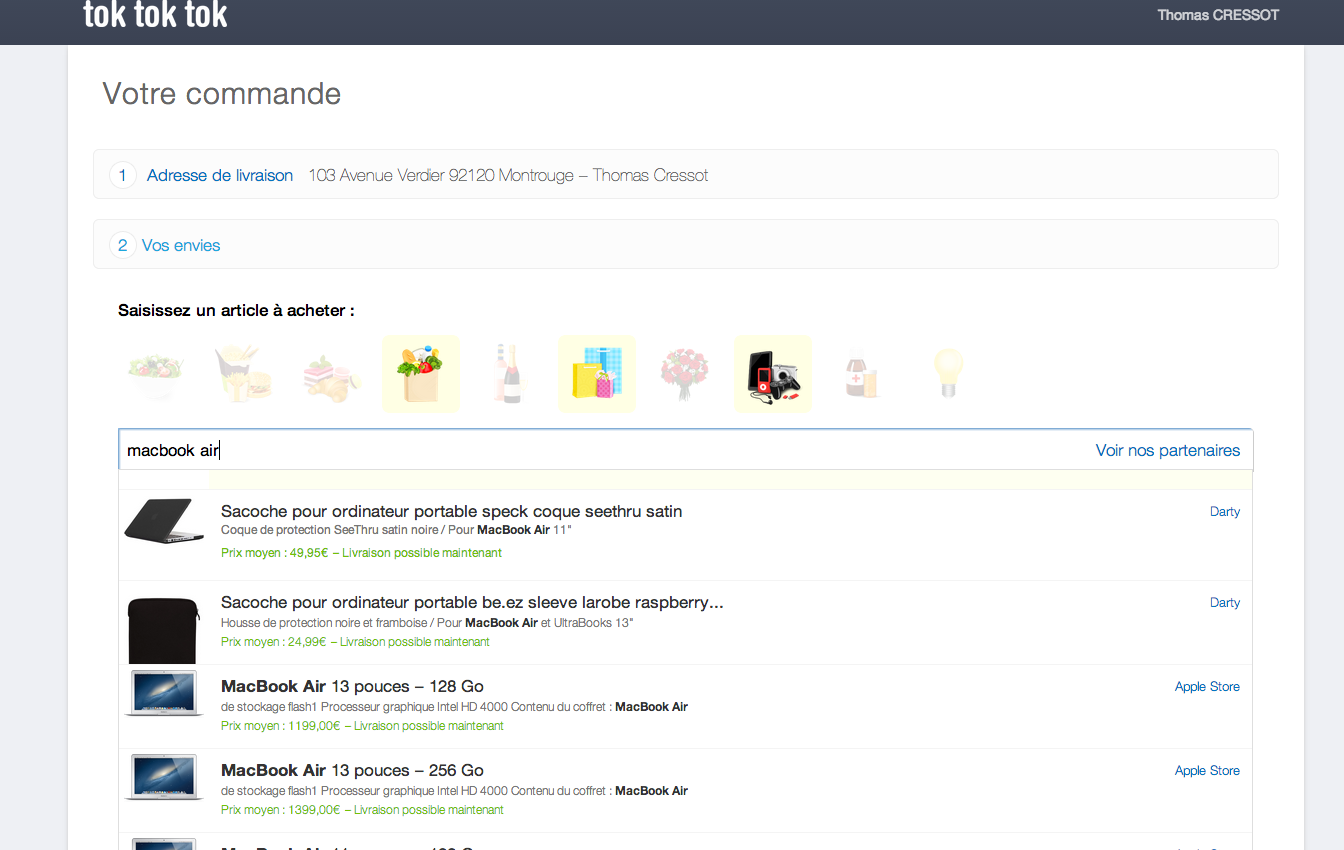
Task: Click the pharmacy medicine bottle icon
Action: tap(860, 374)
